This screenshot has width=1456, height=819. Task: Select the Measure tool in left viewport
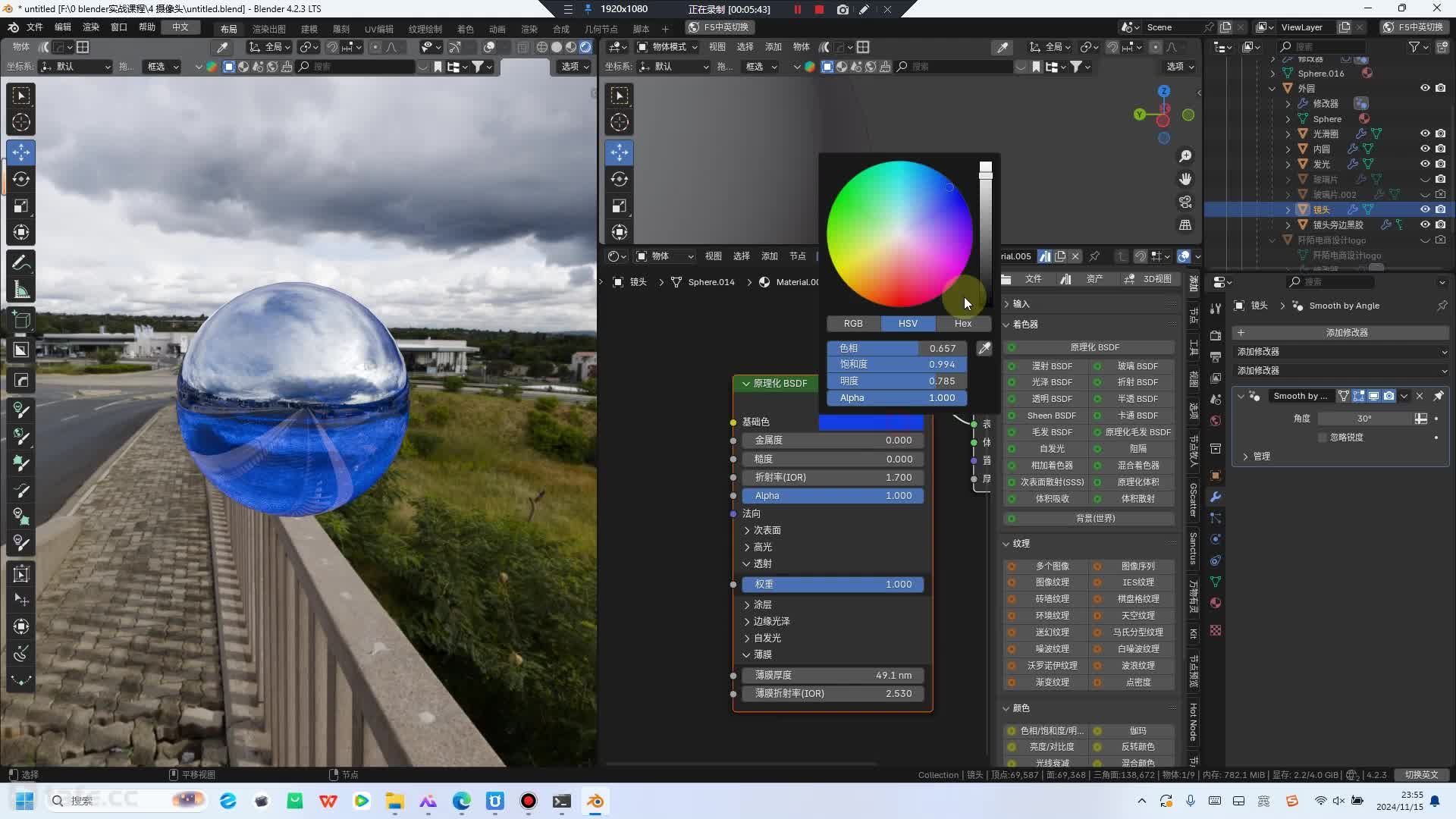pos(21,290)
